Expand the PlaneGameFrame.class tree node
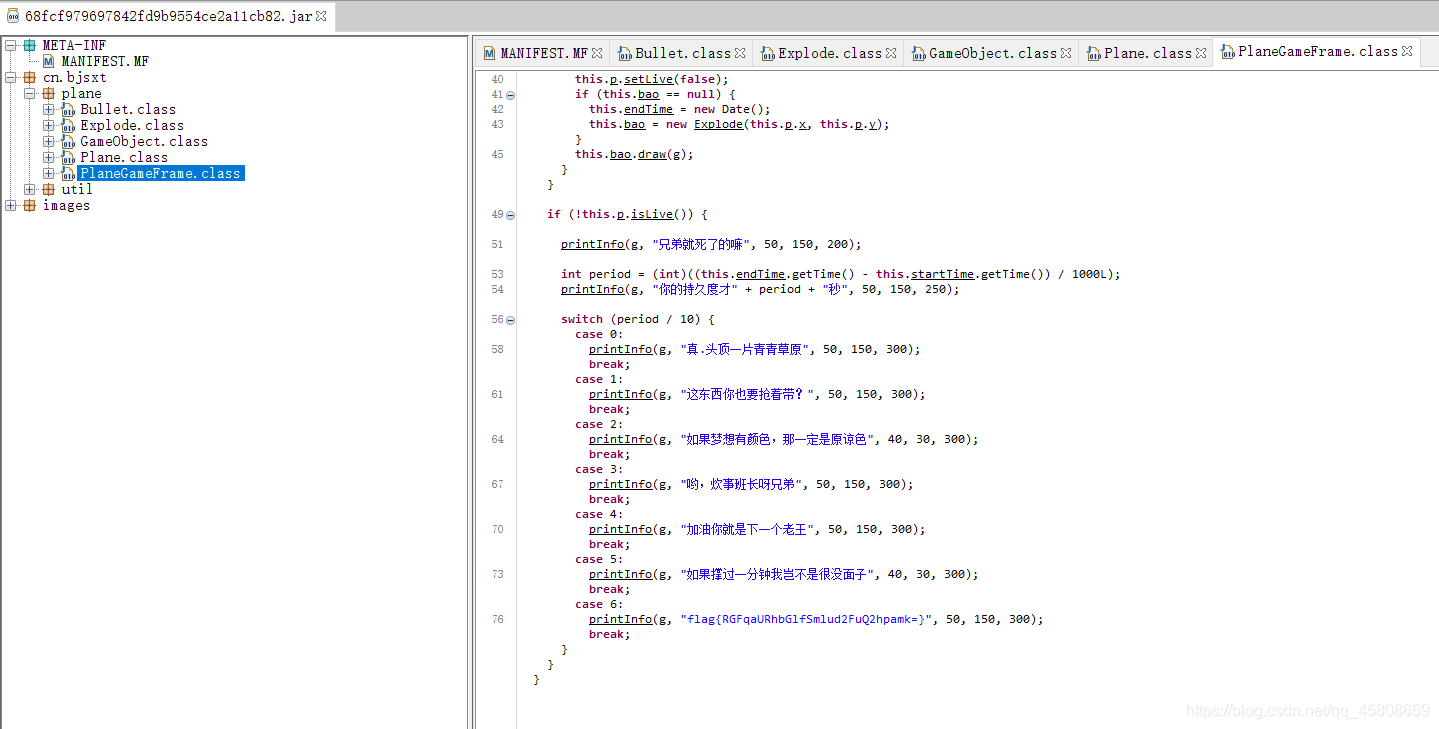The height and width of the screenshot is (729, 1439). pyautogui.click(x=48, y=173)
